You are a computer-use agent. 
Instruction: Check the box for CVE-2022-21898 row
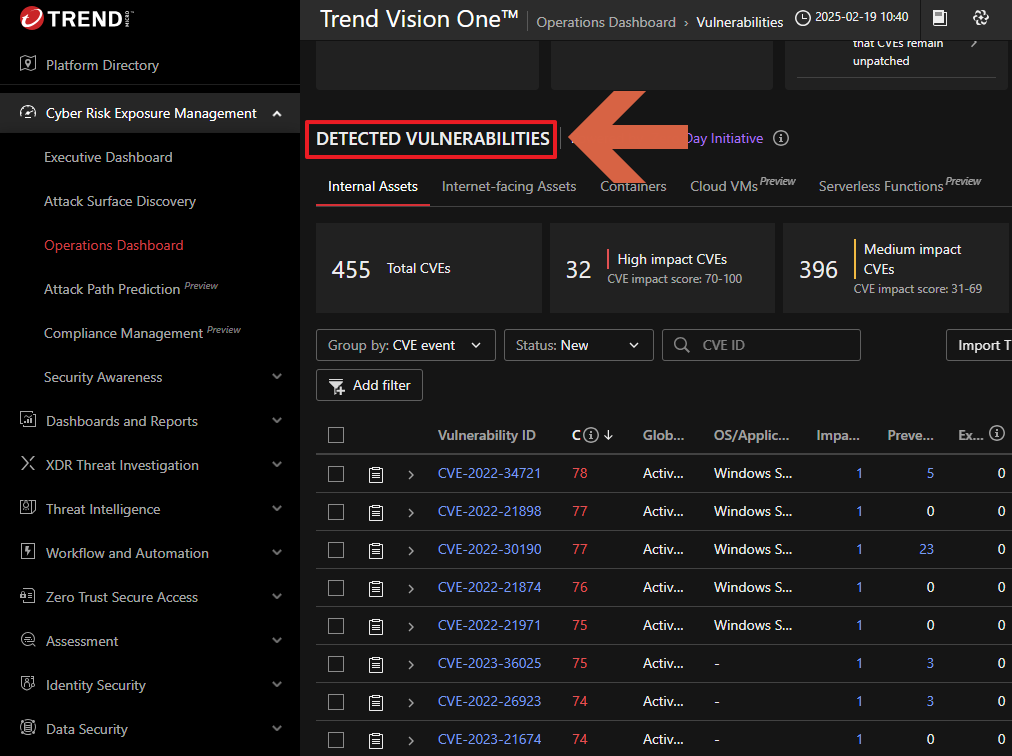click(x=336, y=512)
